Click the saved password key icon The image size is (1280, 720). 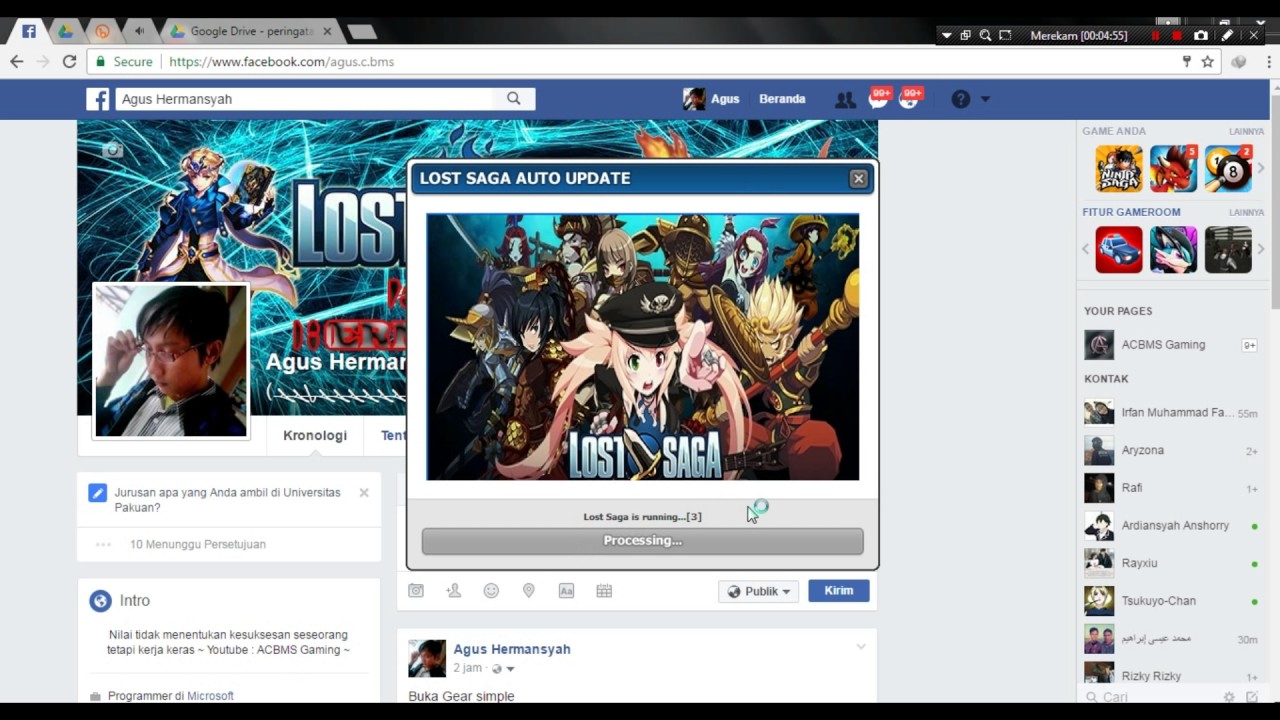[x=1187, y=61]
